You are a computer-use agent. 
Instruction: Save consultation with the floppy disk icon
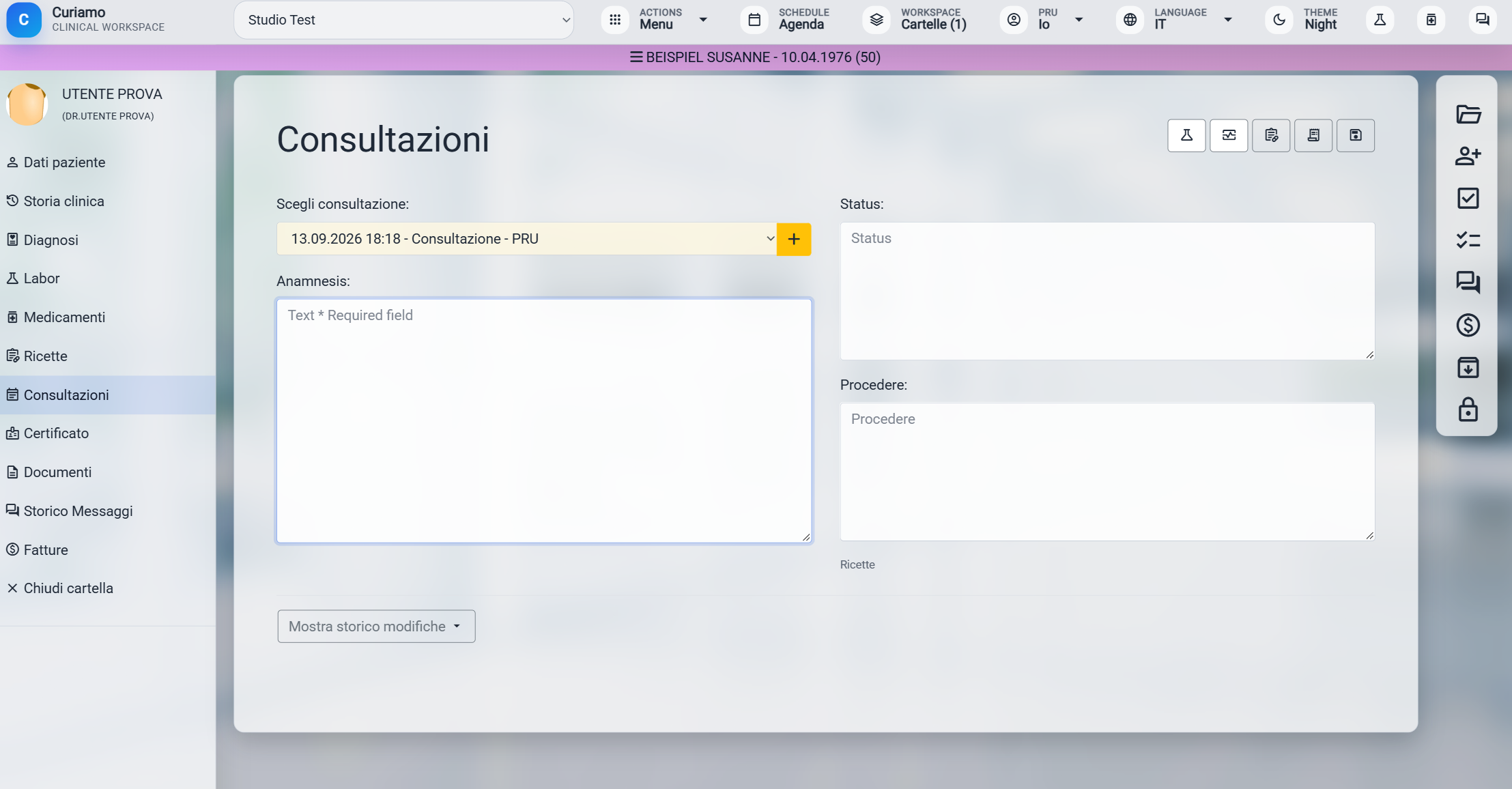[x=1356, y=135]
